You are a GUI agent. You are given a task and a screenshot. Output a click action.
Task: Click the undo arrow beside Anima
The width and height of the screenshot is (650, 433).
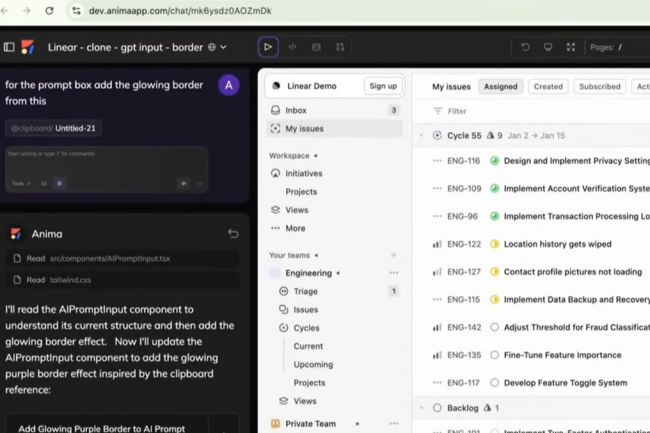(233, 234)
